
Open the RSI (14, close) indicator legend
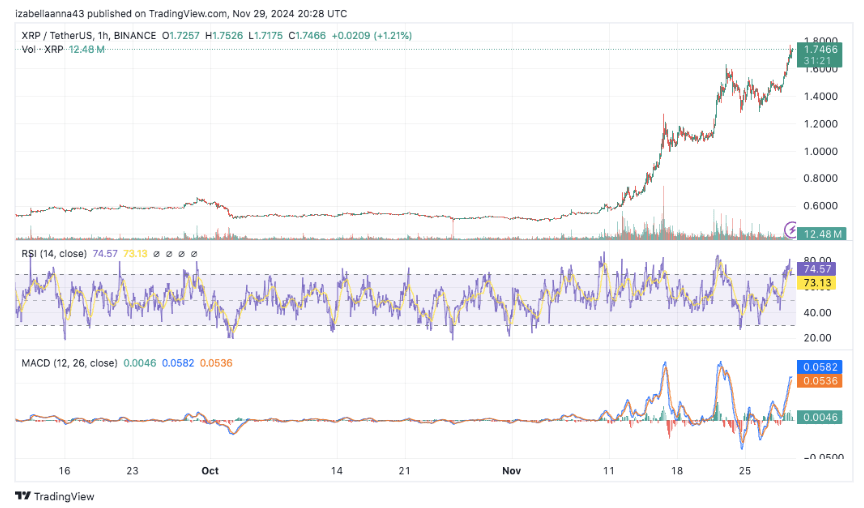click(54, 254)
